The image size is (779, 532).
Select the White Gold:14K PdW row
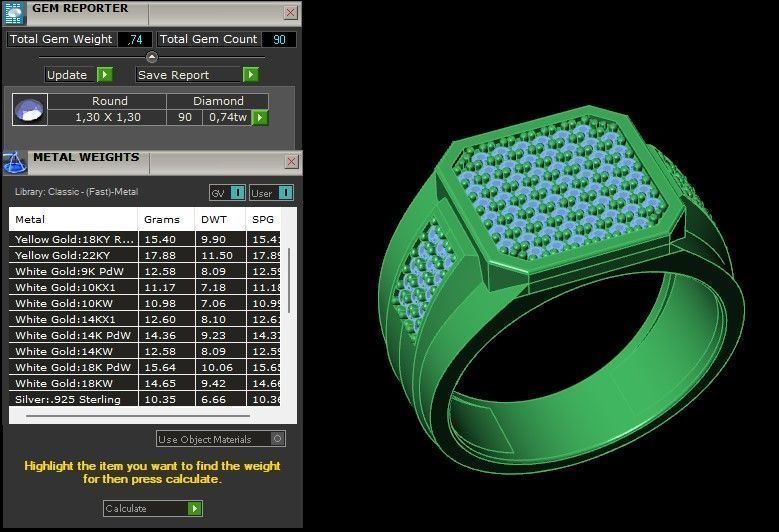(145, 335)
